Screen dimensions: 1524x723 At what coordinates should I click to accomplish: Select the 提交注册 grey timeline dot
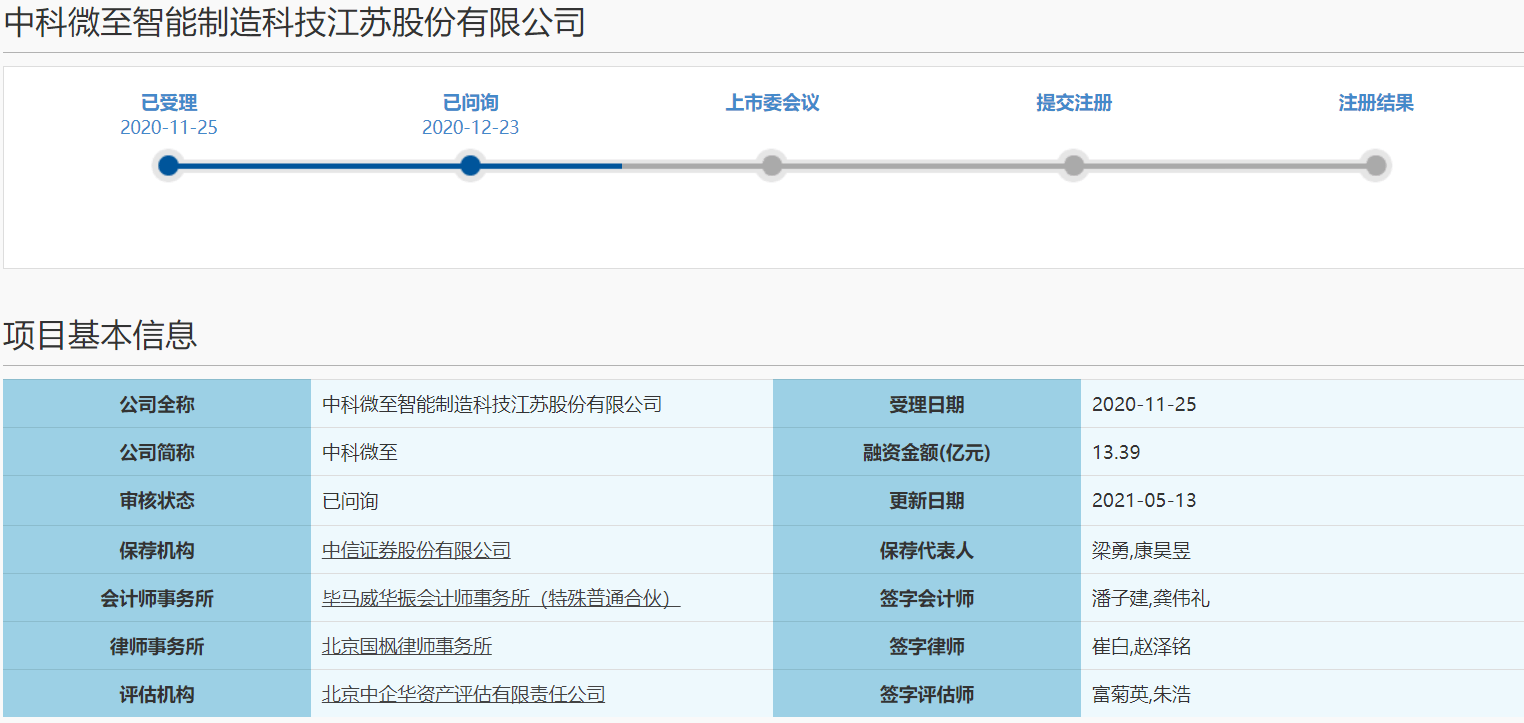pyautogui.click(x=1074, y=165)
